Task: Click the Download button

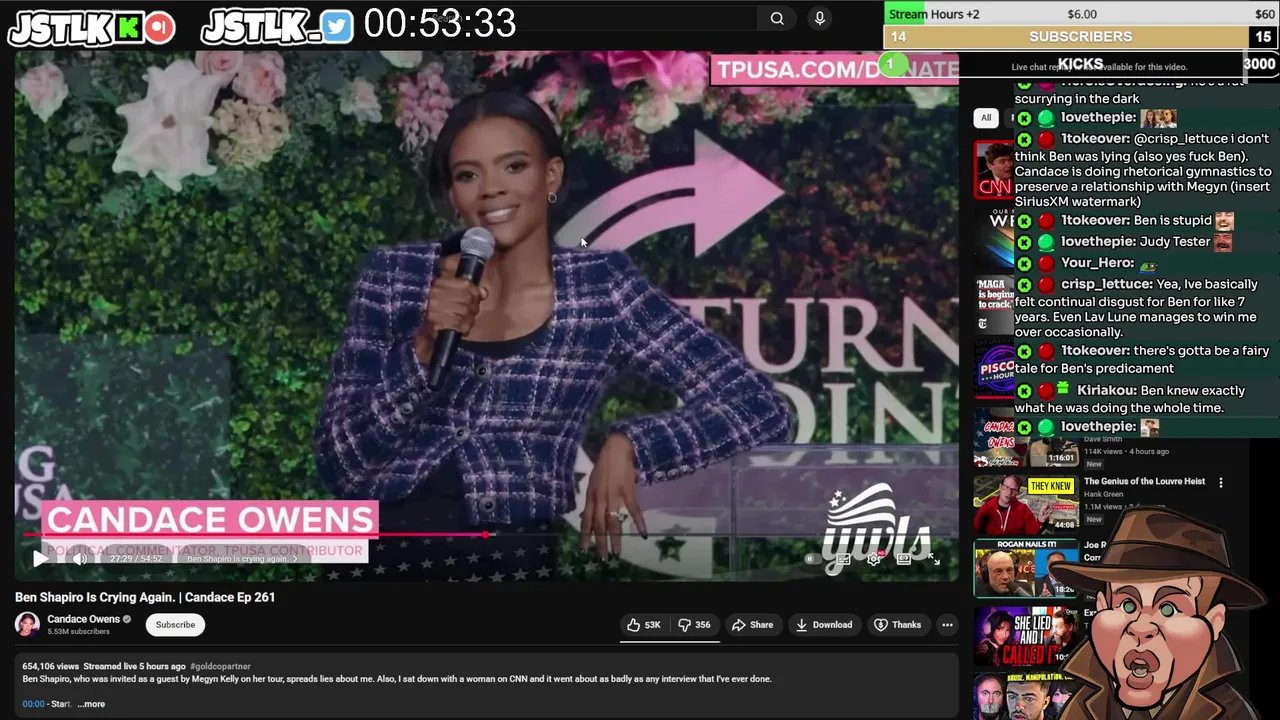Action: pos(823,625)
